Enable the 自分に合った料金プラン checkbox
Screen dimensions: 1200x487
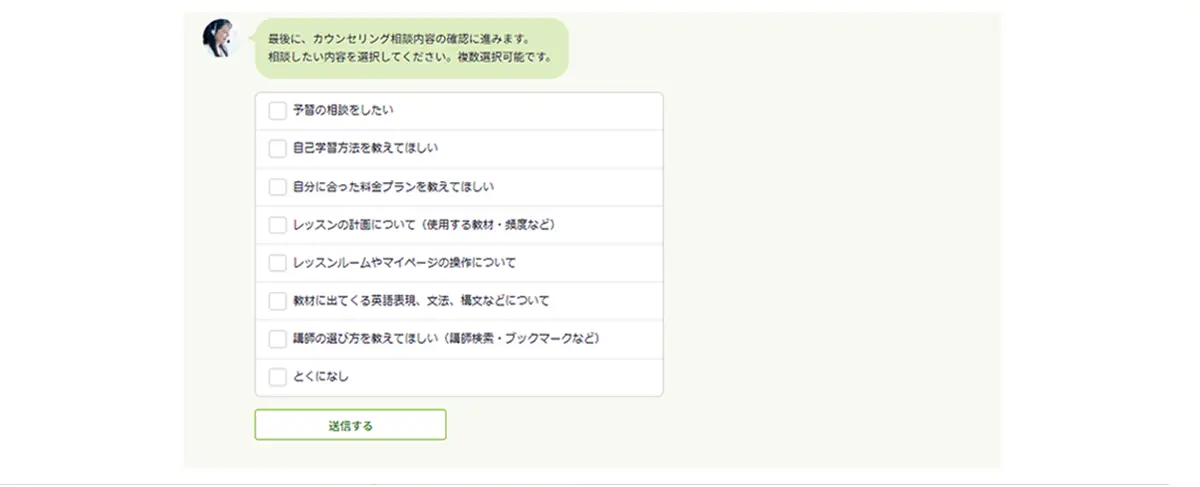[278, 187]
